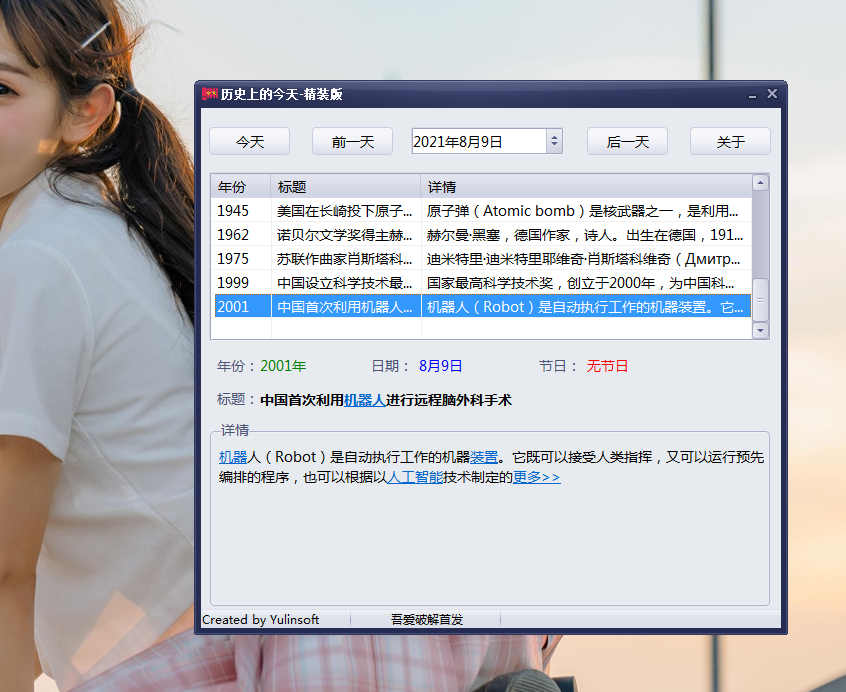The height and width of the screenshot is (692, 846).
Task: Open the 装置 link in details
Action: point(484,457)
